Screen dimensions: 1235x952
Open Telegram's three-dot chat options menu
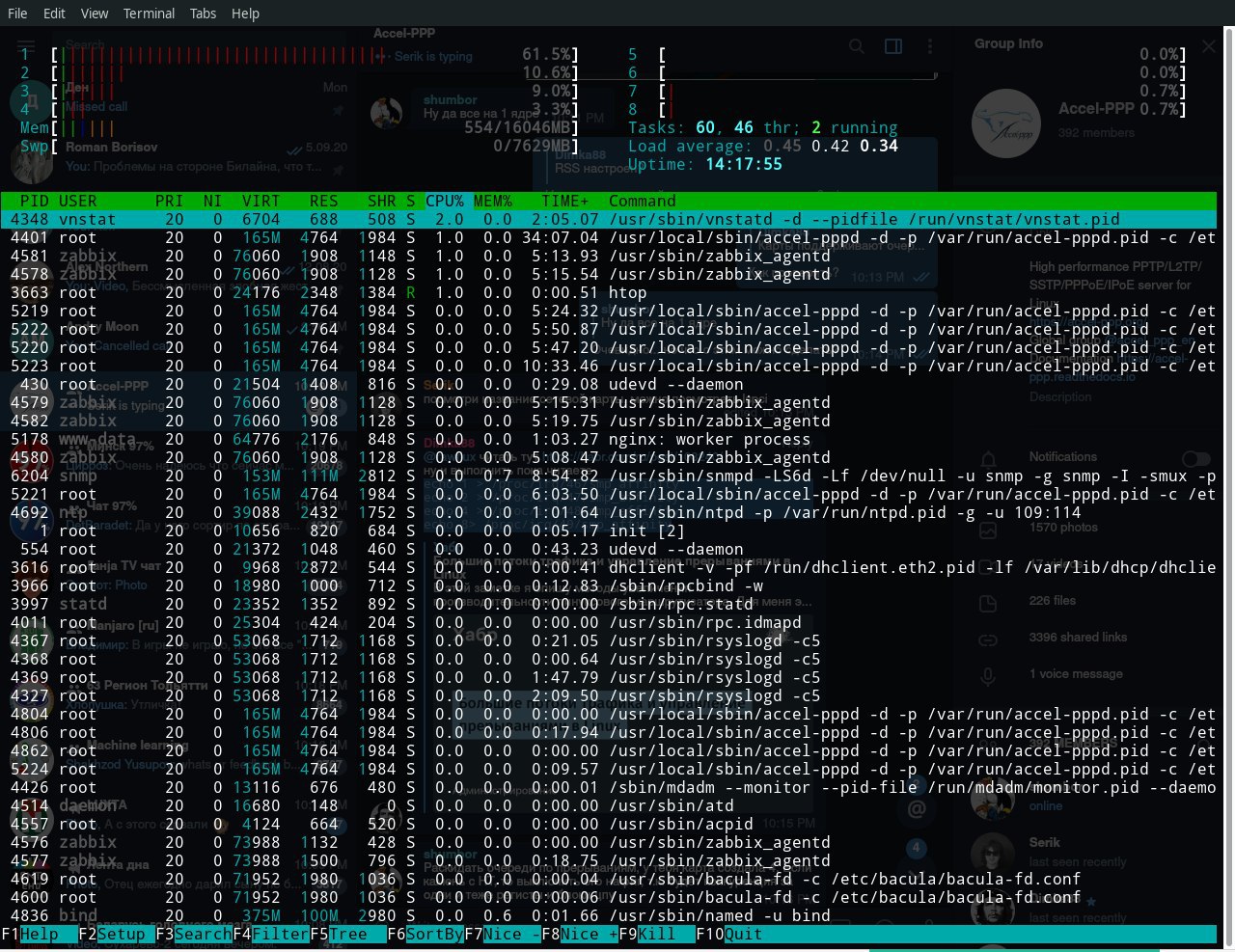pyautogui.click(x=929, y=45)
